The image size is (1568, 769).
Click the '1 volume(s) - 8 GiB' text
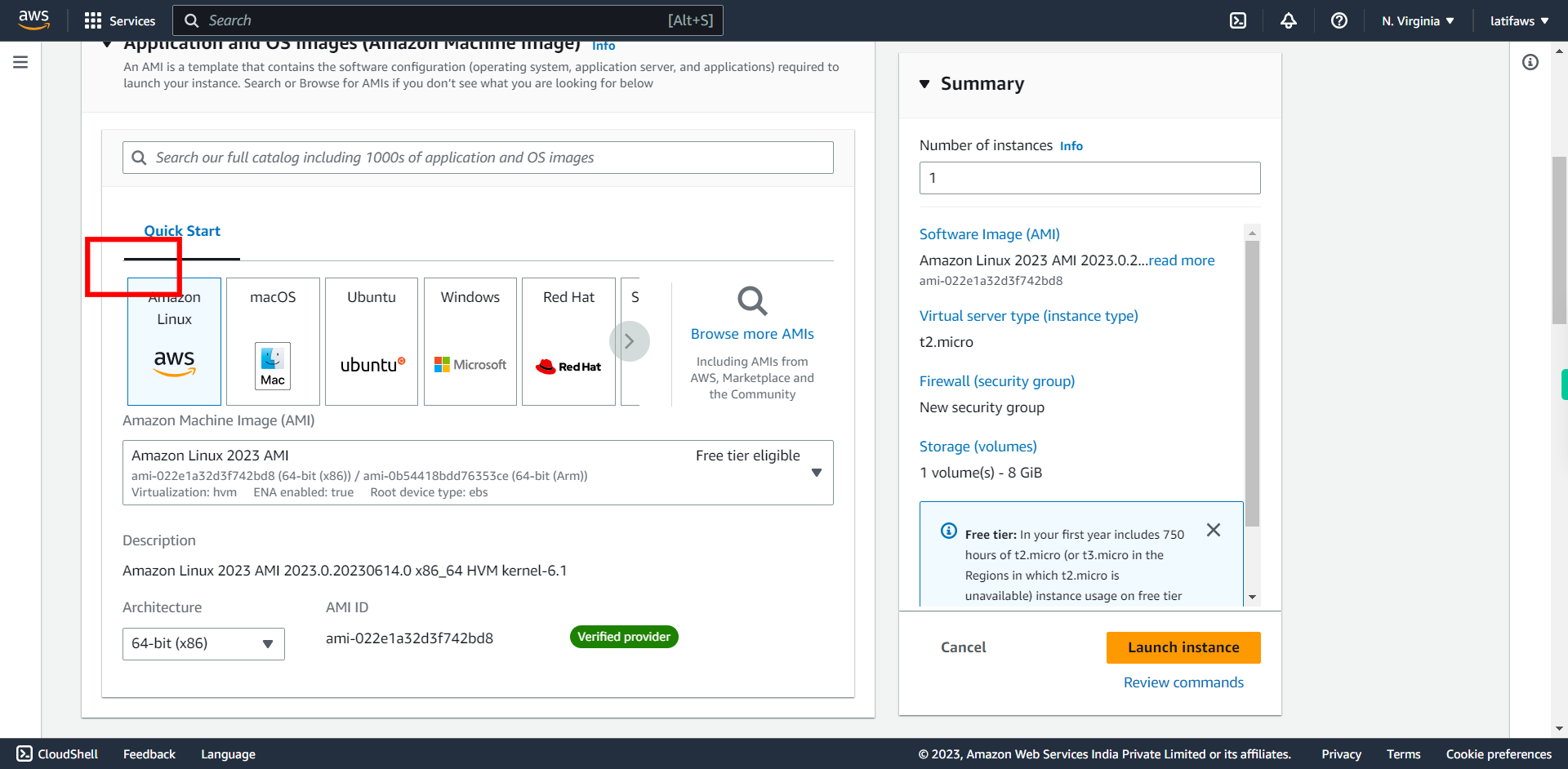pos(981,473)
